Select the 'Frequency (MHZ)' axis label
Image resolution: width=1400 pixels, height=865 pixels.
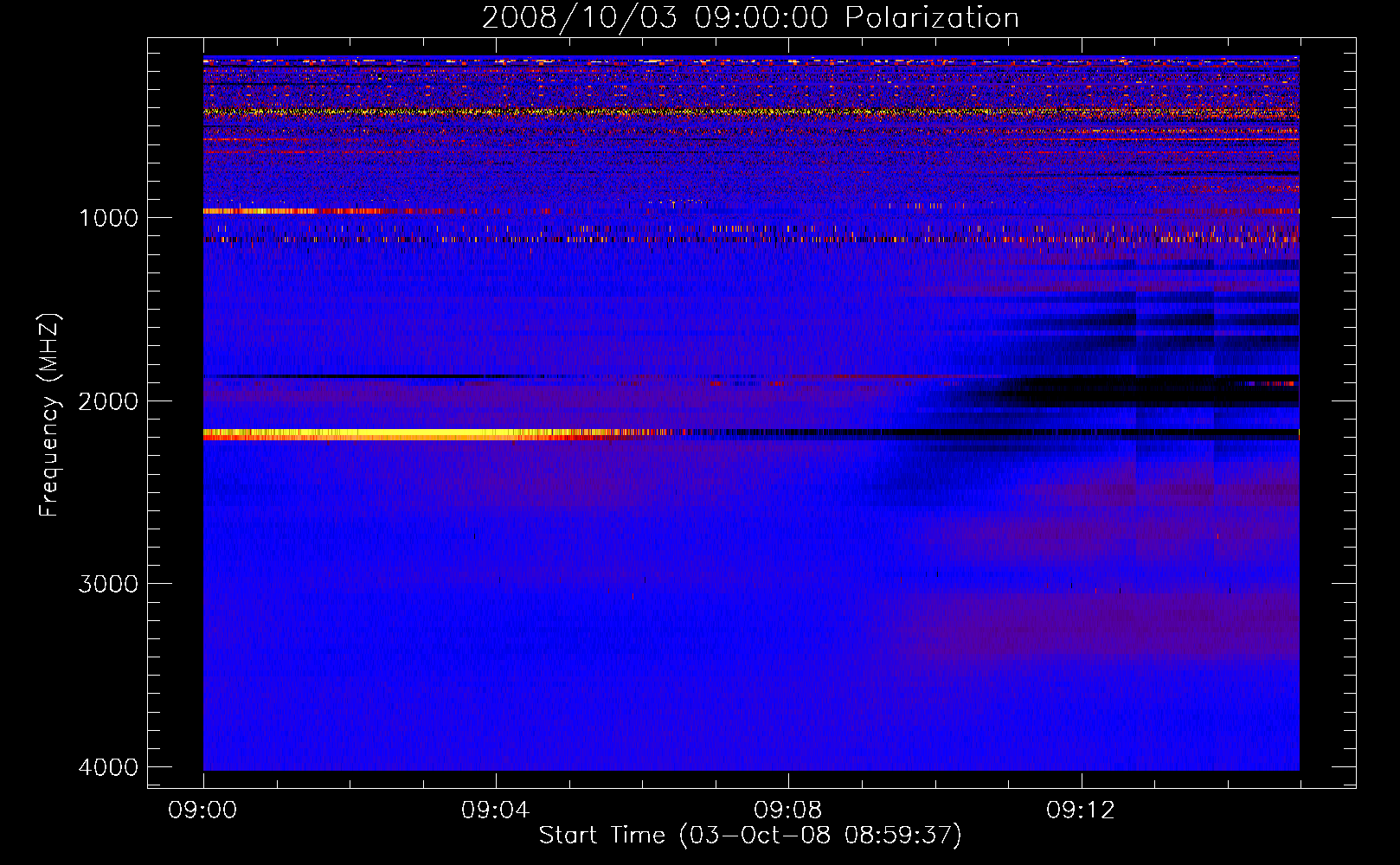click(x=49, y=415)
